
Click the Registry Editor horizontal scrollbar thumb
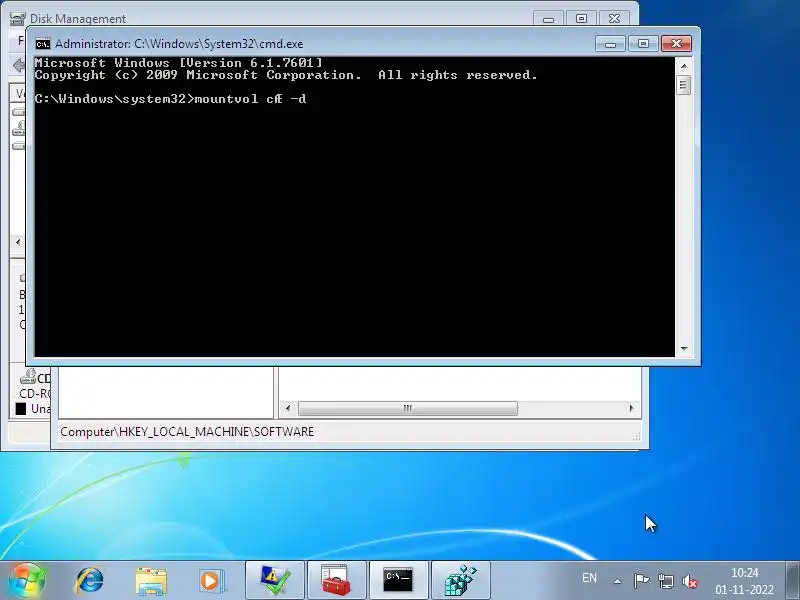(408, 408)
